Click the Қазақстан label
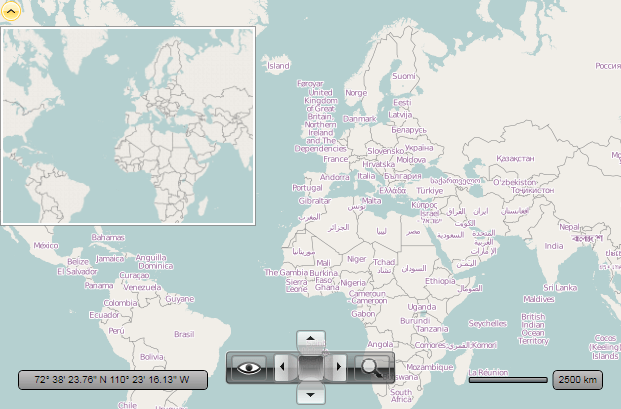This screenshot has width=621, height=409. 515,158
